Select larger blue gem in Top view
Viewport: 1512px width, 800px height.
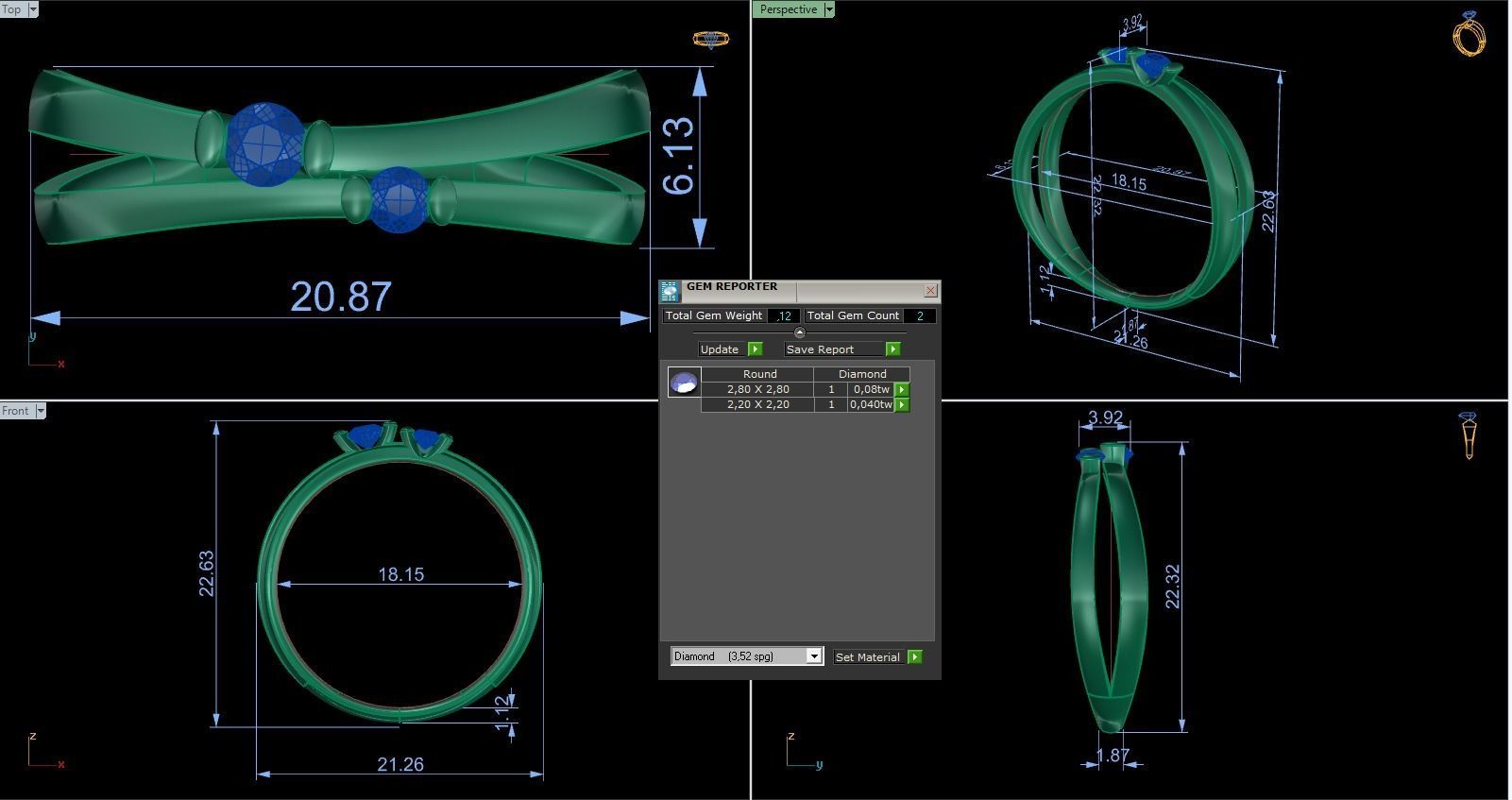[265, 145]
